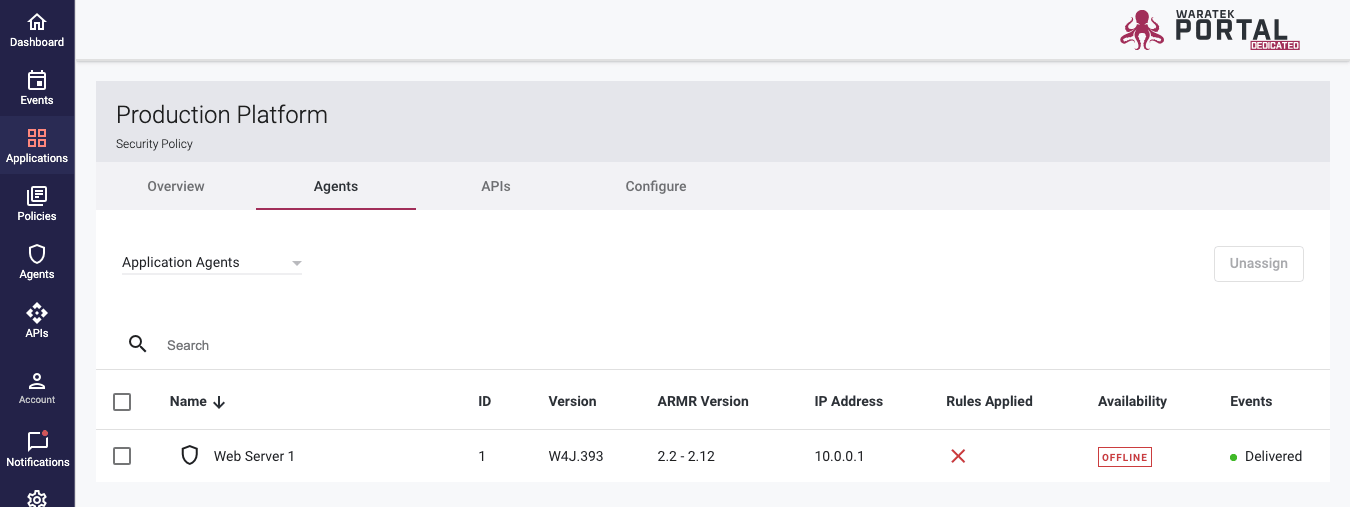Focus the Search input field

click(740, 345)
